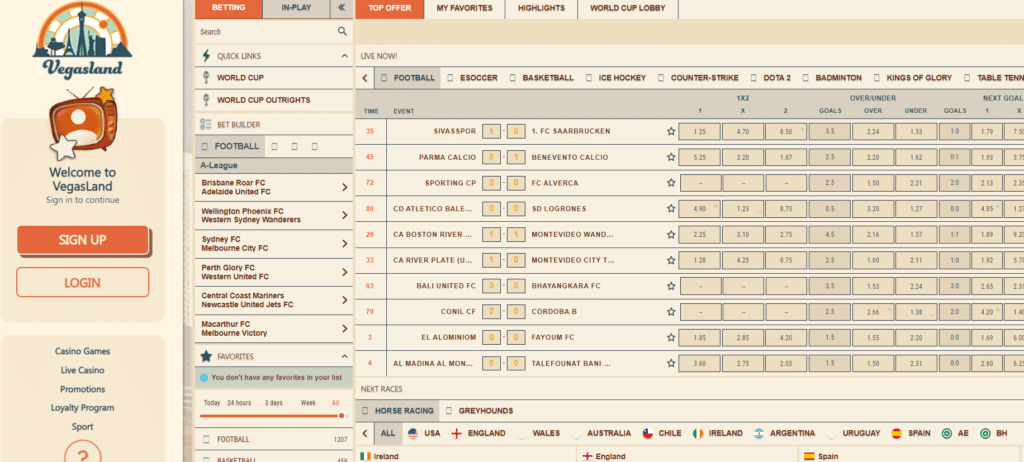Viewport: 1024px width, 462px height.
Task: Click the Favorites star icon in sidebar
Action: coord(206,356)
